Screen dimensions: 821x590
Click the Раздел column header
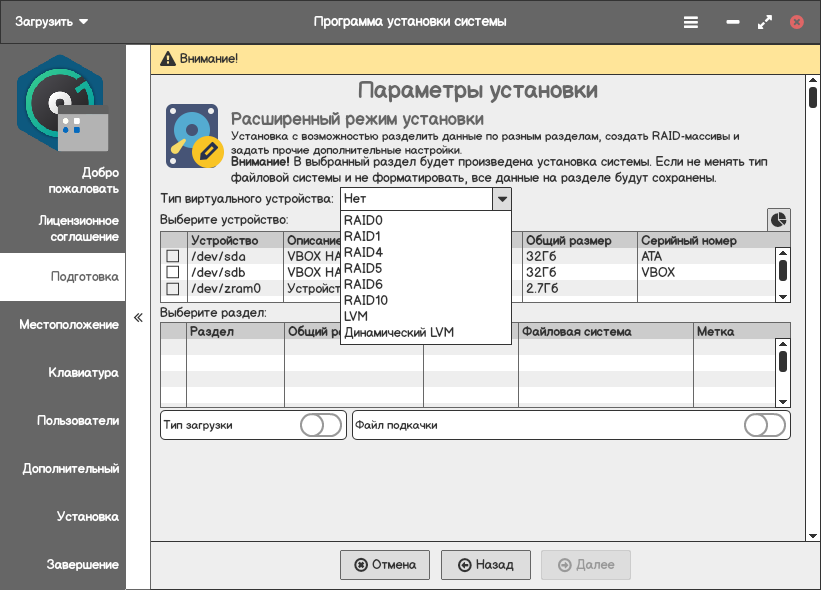click(235, 331)
